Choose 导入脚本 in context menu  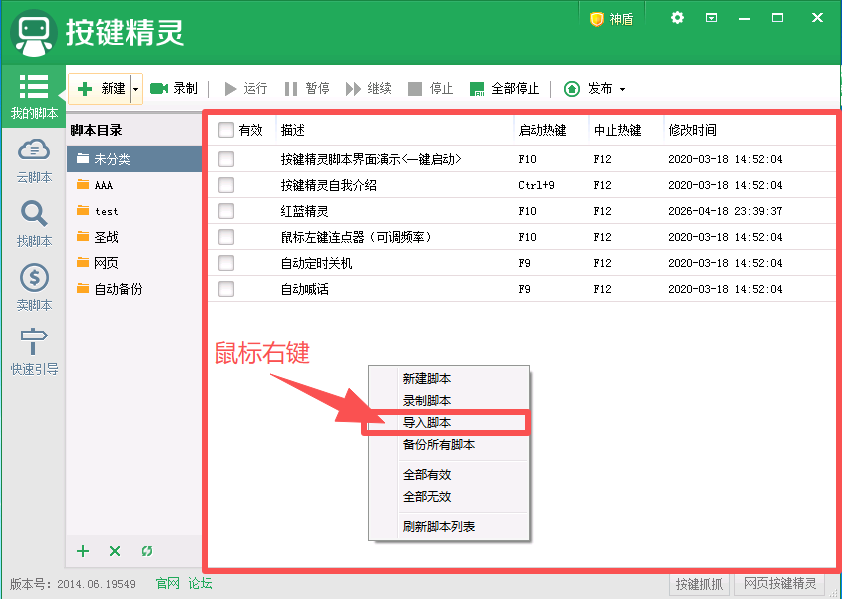click(x=449, y=423)
